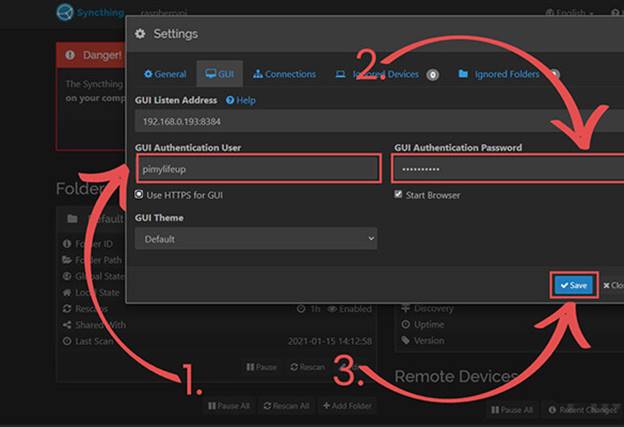The height and width of the screenshot is (427, 624).
Task: Click the Discovery icon
Action: click(406, 308)
